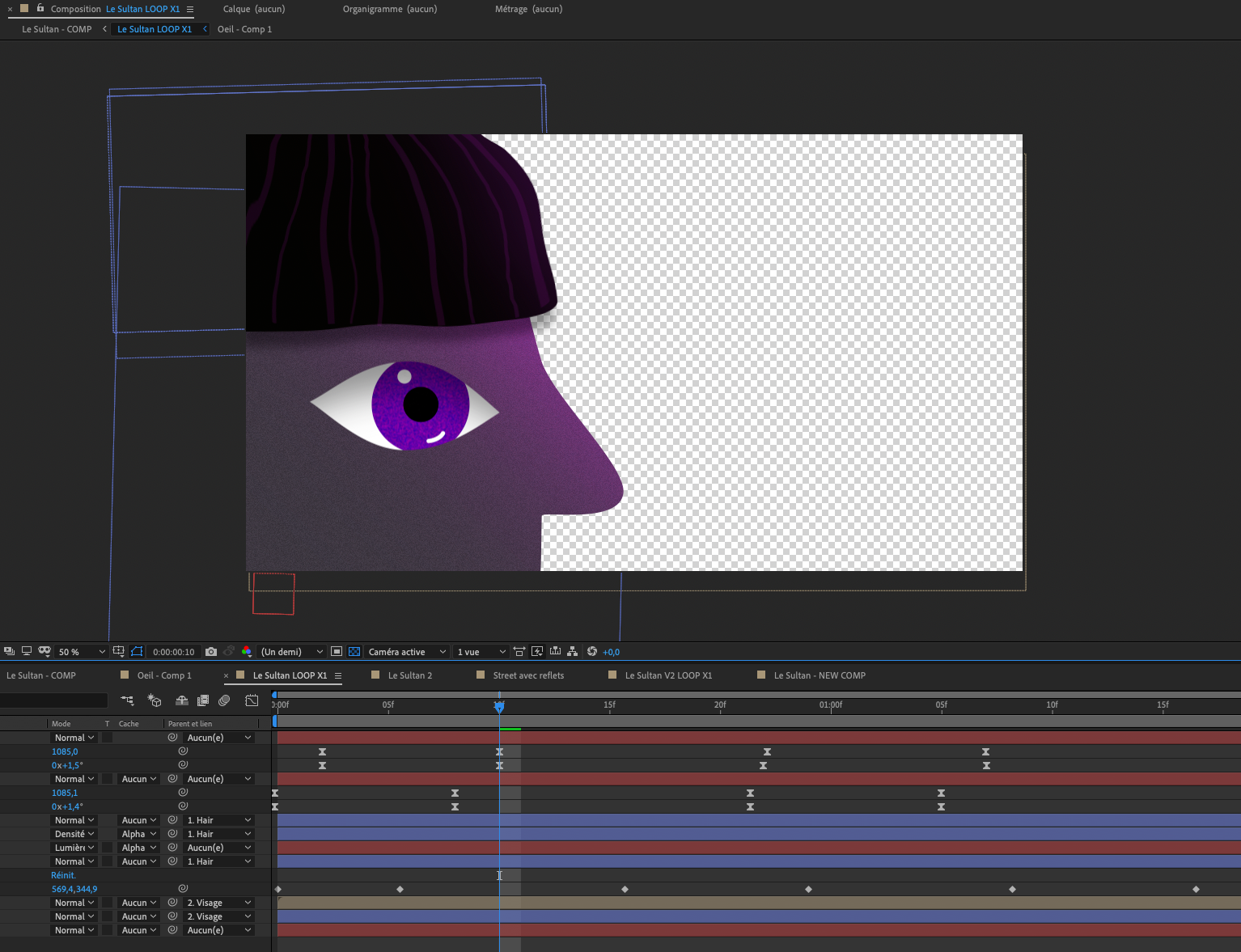
Task: Open Aucun(e) parent dropdown in Lumière row
Action: [218, 848]
